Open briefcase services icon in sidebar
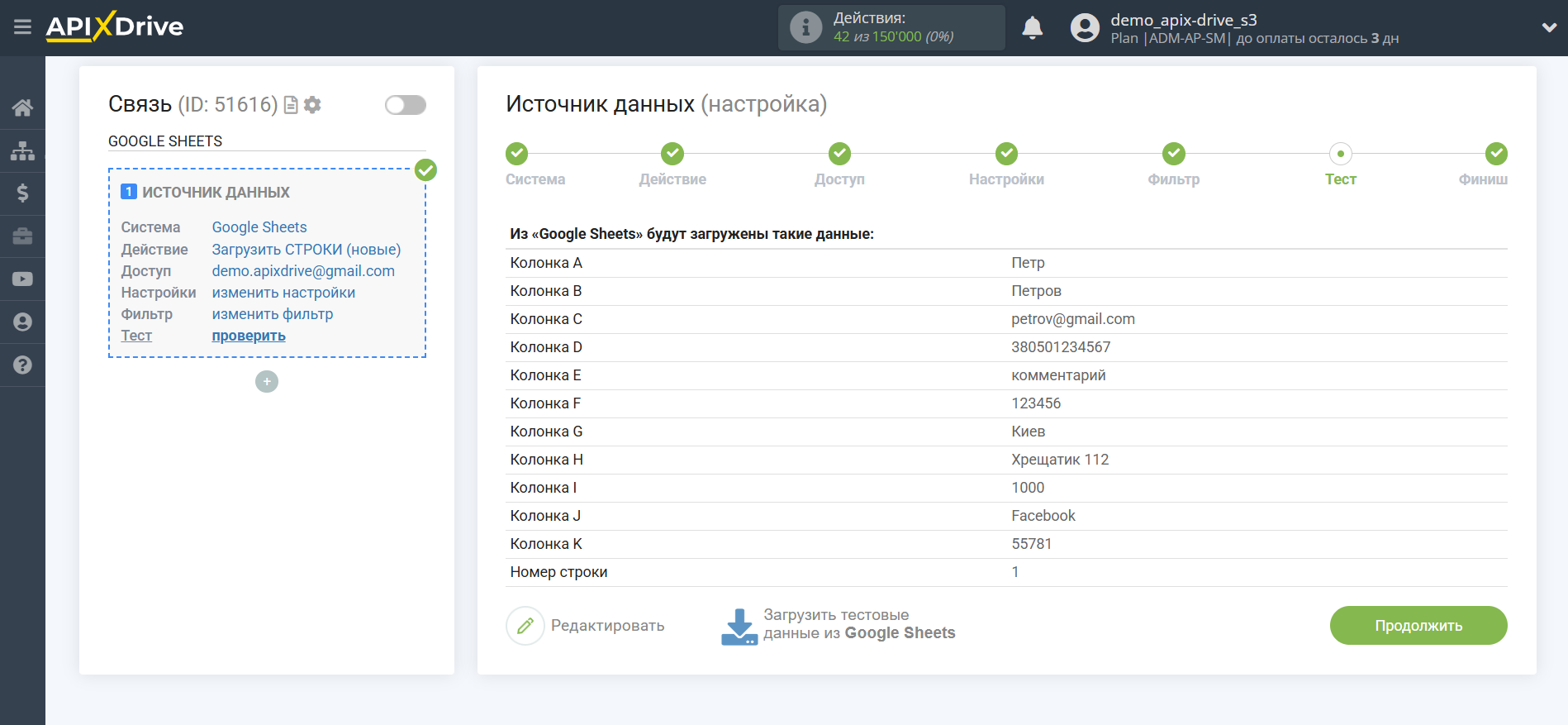The image size is (1568, 725). [x=22, y=236]
